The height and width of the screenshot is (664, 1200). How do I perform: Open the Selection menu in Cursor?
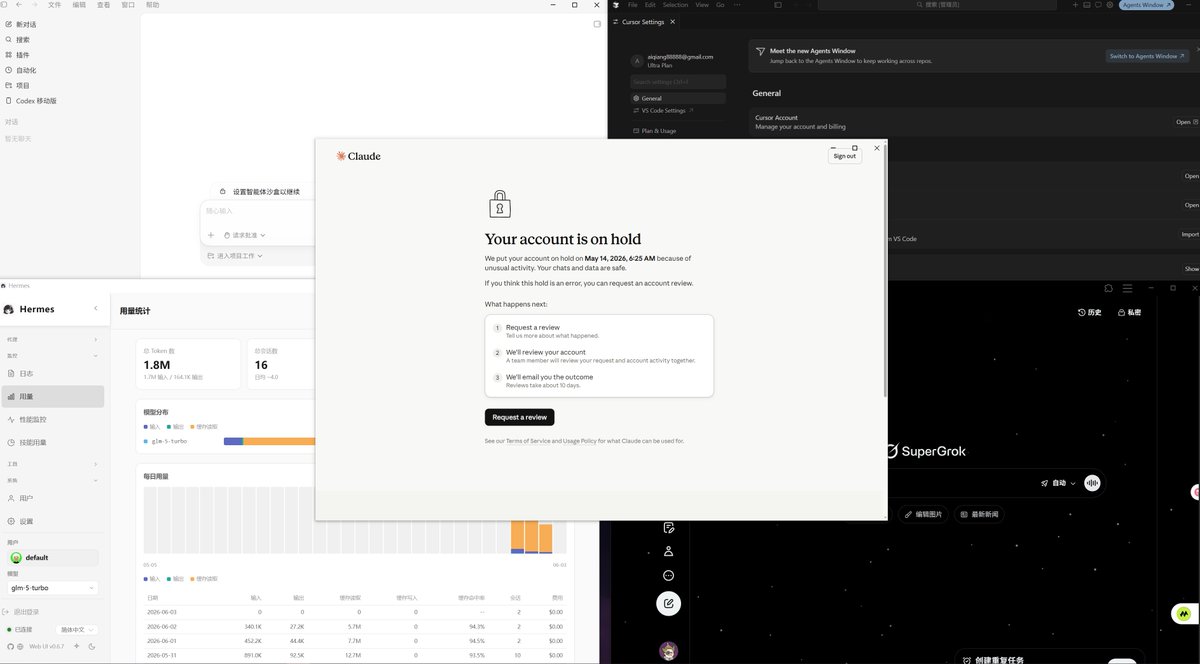tap(675, 5)
